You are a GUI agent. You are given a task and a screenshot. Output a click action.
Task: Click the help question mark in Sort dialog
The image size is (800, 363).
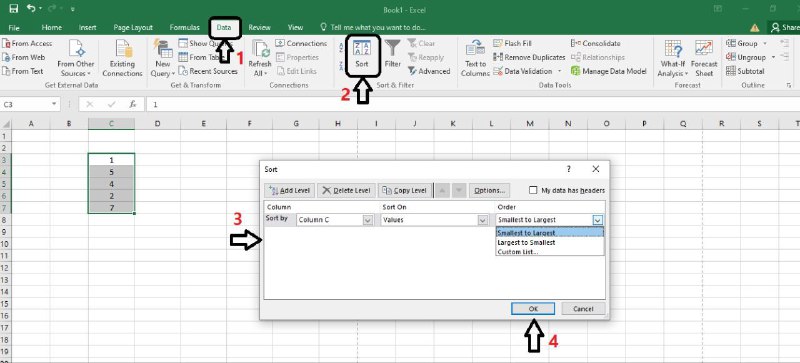[x=569, y=169]
